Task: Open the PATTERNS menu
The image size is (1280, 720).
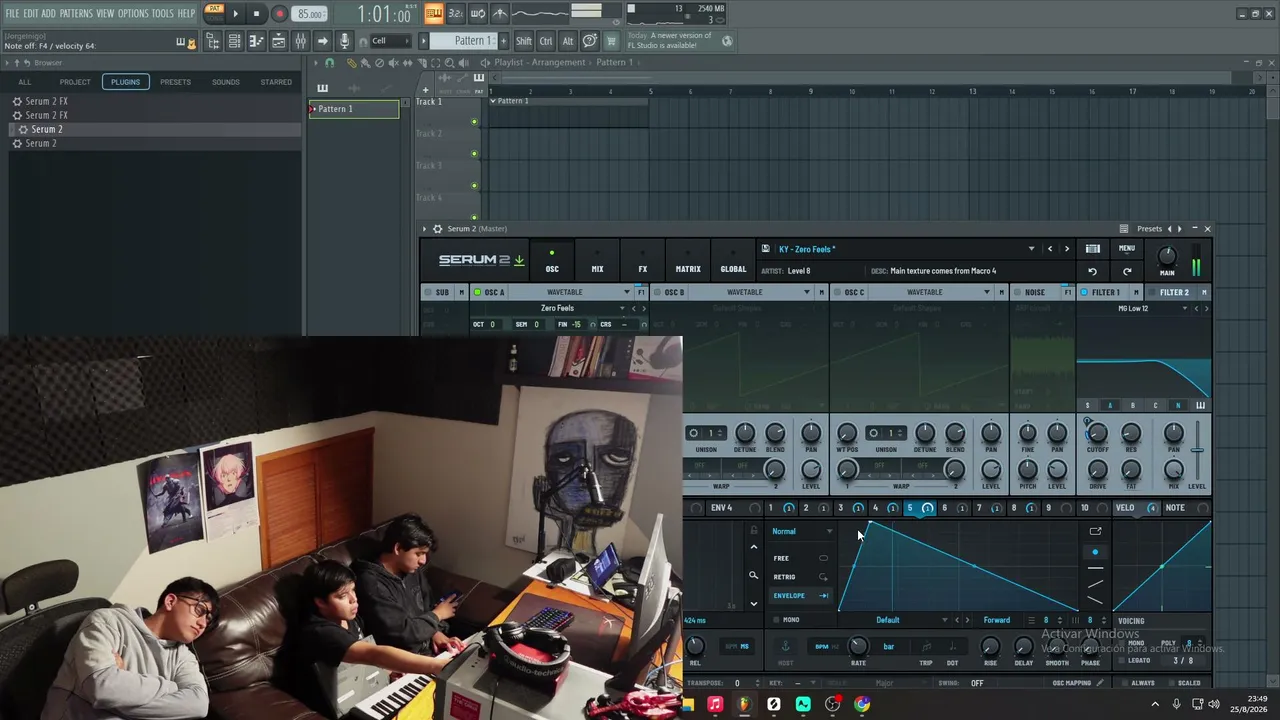Action: [x=76, y=13]
